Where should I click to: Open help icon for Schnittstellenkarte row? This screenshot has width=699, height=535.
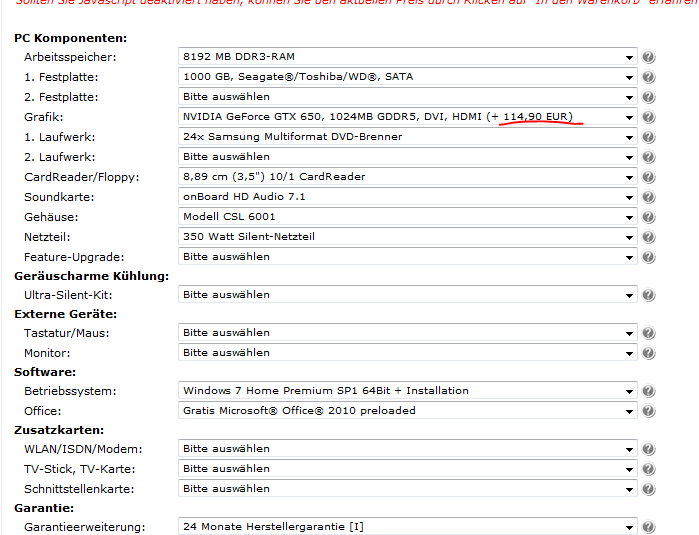pyautogui.click(x=649, y=489)
